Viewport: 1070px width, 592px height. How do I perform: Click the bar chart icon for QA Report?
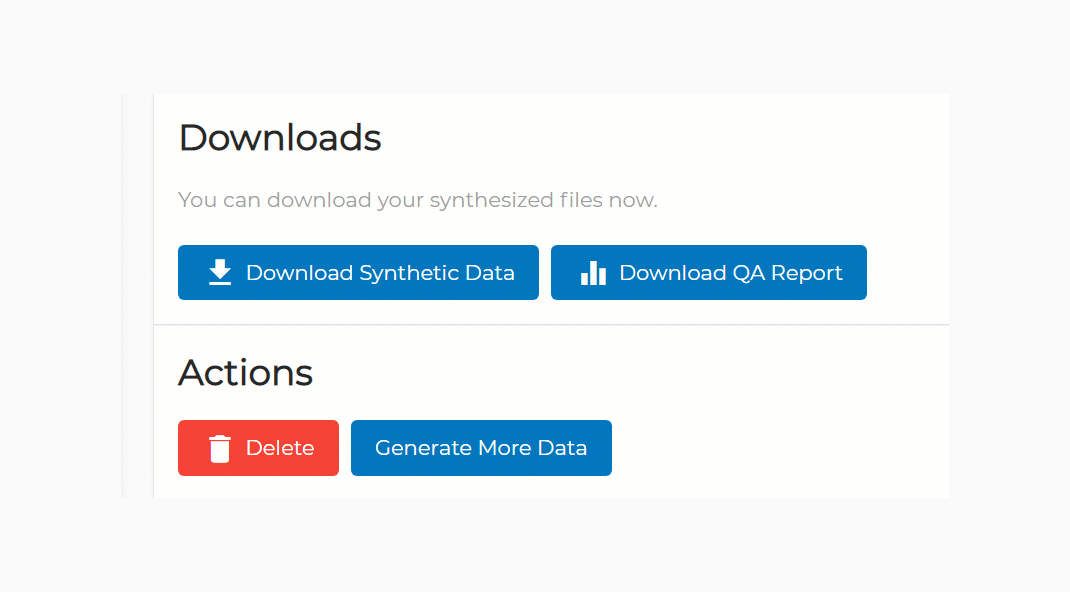pyautogui.click(x=593, y=273)
